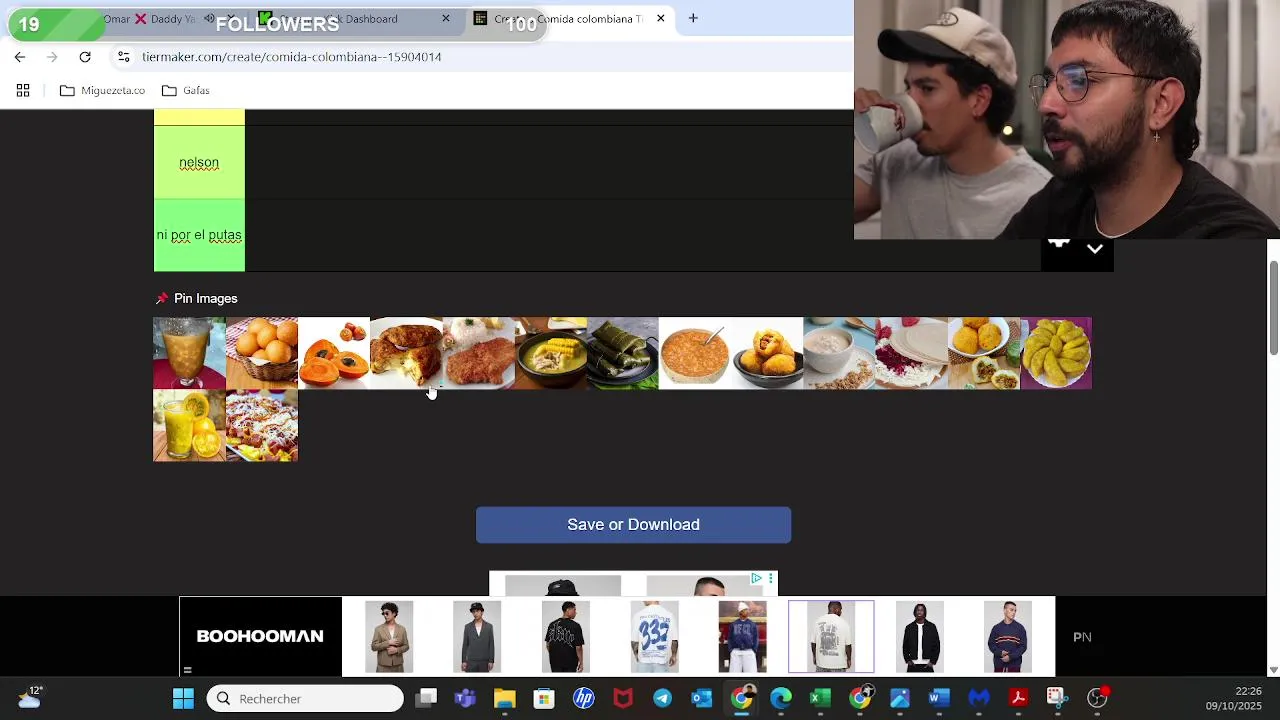Screen dimensions: 1280x720
Task: Close the Kick Dashboard tab
Action: (446, 18)
